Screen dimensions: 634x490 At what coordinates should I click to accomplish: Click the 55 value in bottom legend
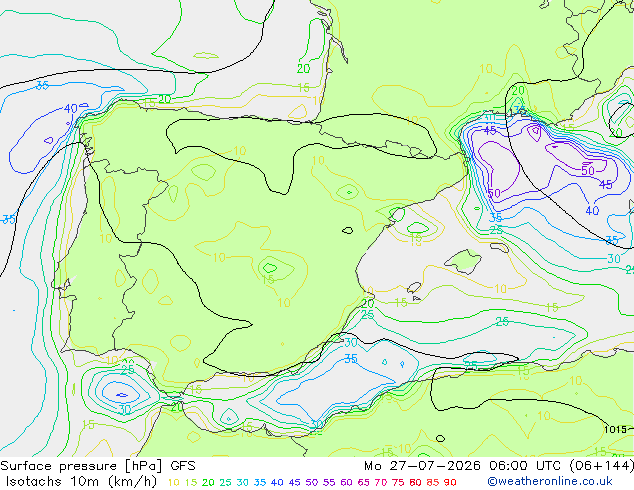coord(329,482)
